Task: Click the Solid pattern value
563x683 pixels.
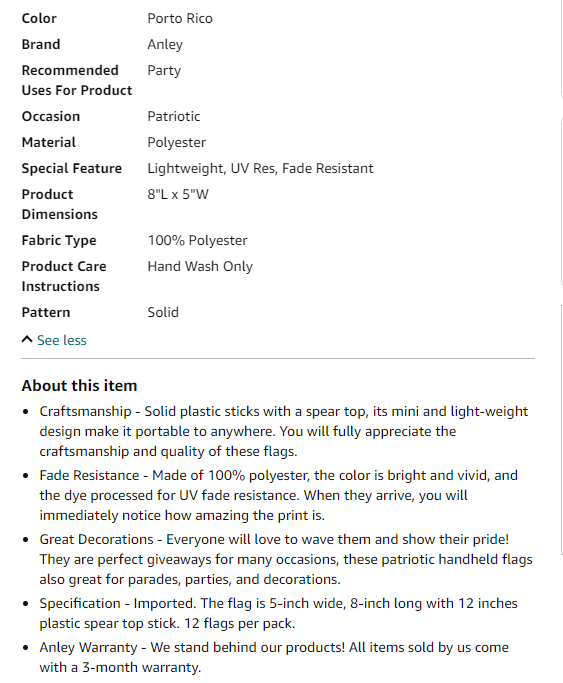Action: (163, 312)
